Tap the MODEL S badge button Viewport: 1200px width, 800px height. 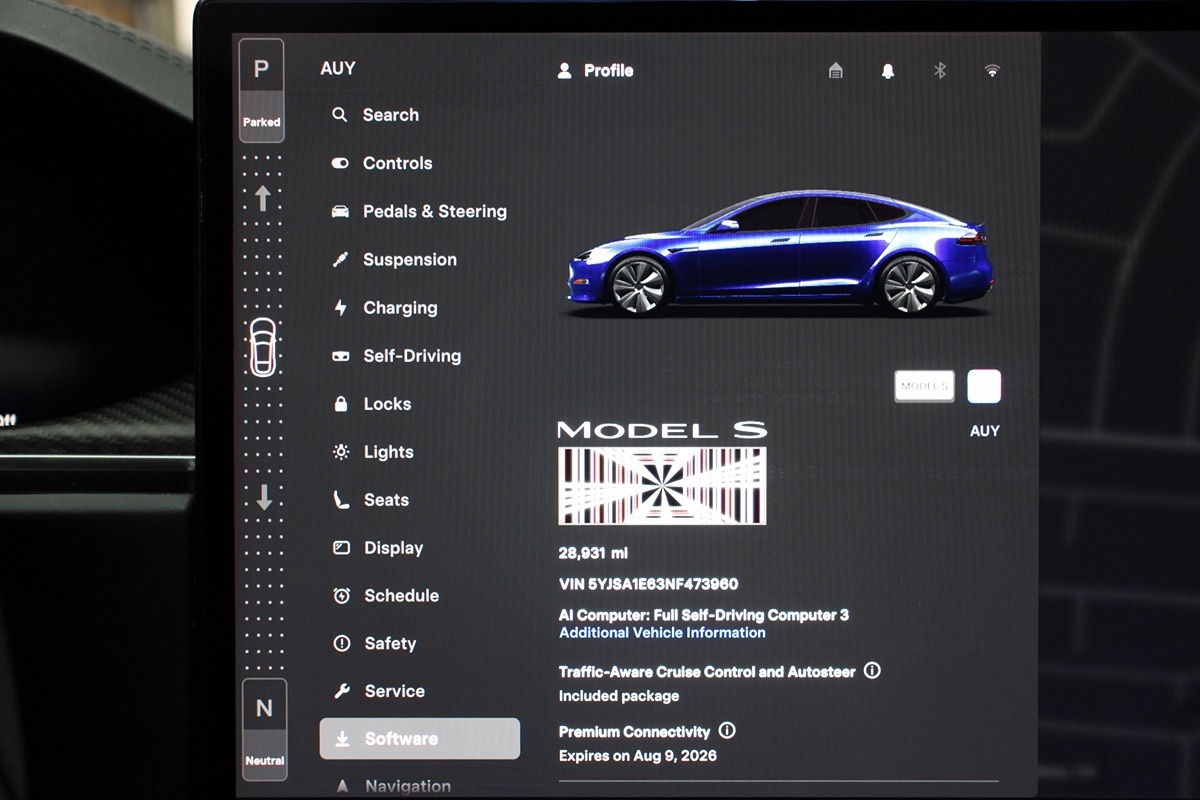925,386
